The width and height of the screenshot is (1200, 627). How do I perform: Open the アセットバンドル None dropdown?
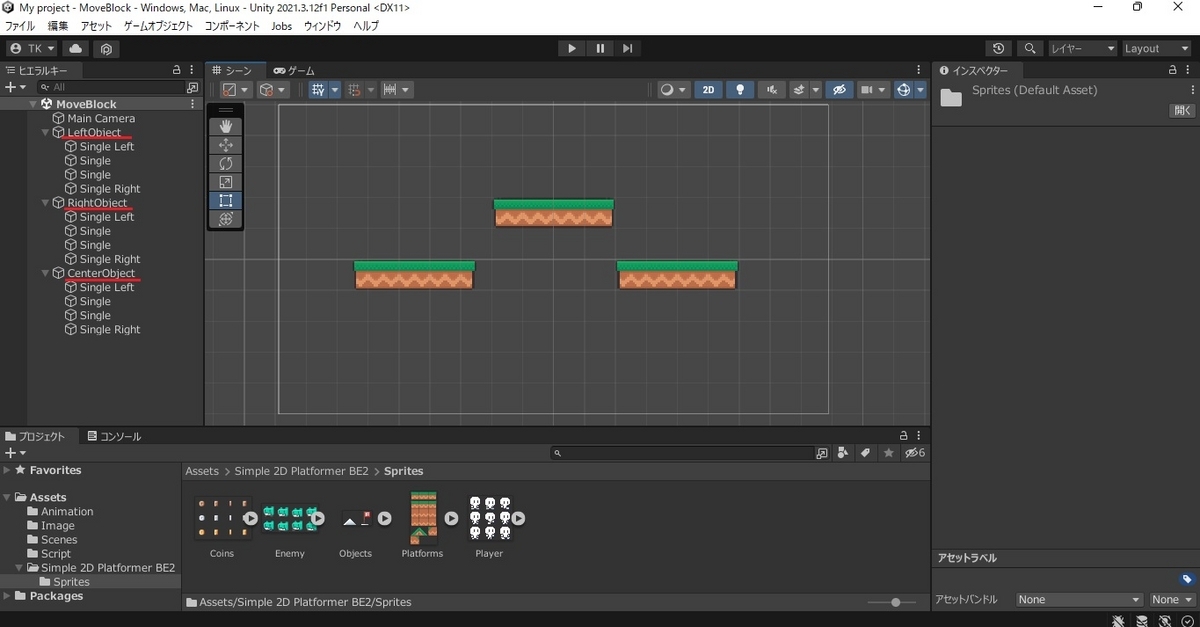point(1079,600)
